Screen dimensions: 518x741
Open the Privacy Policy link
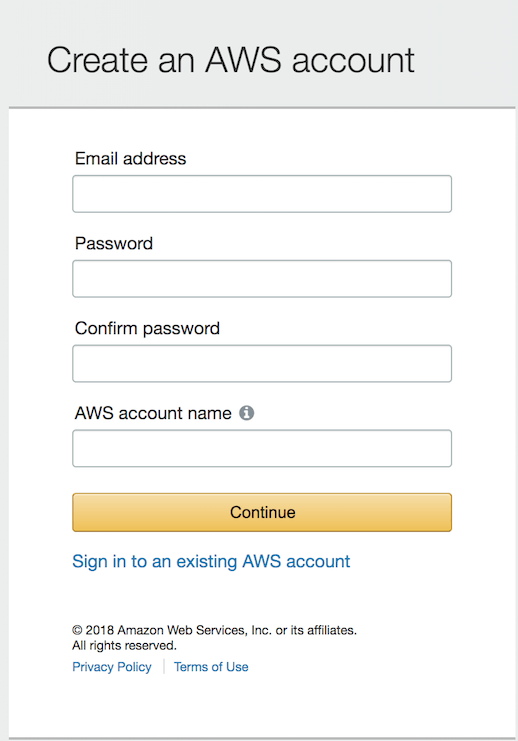(112, 667)
